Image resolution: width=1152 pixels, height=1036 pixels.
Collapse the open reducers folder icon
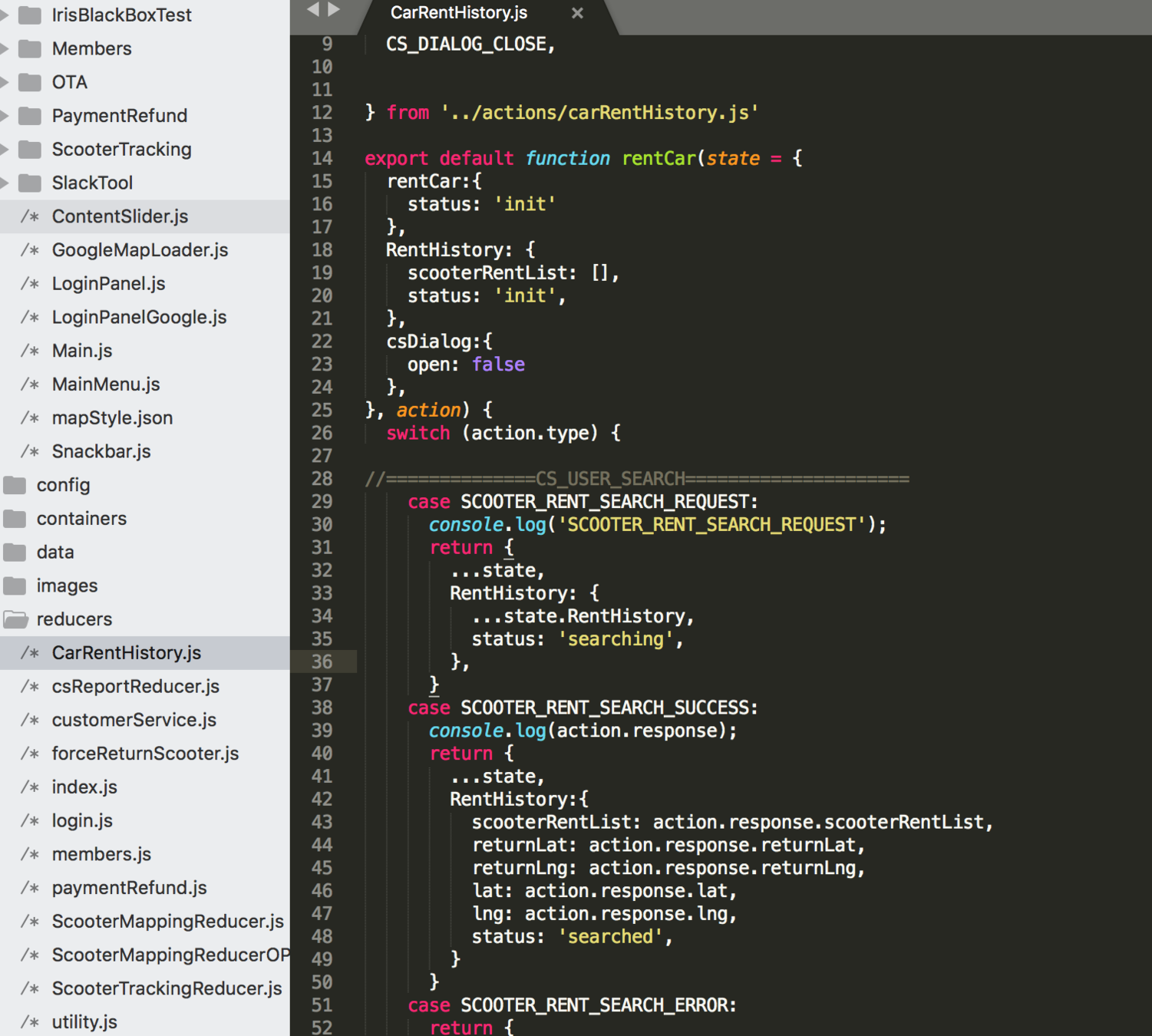pyautogui.click(x=15, y=619)
